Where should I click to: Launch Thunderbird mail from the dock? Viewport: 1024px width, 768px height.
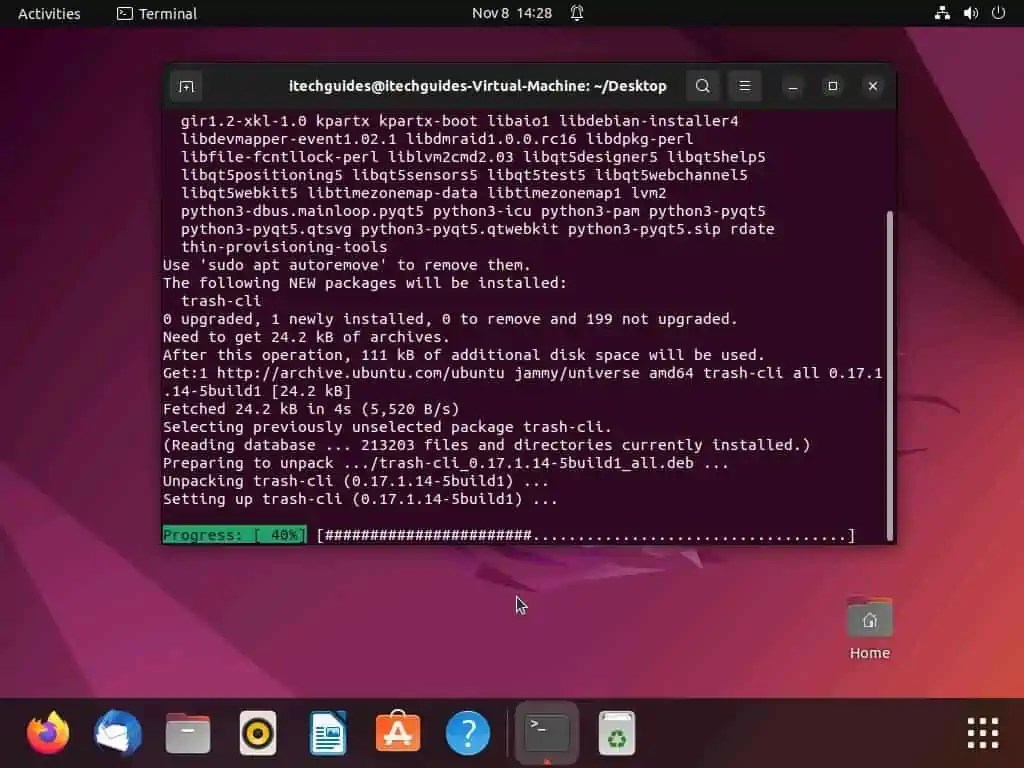tap(117, 733)
